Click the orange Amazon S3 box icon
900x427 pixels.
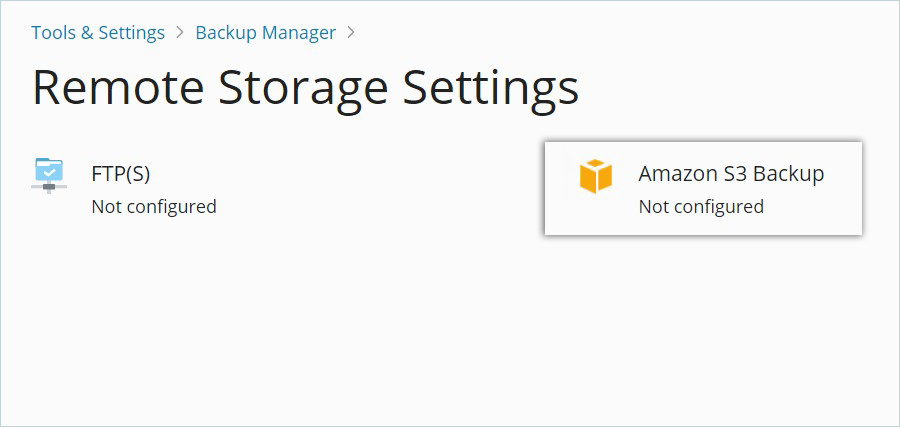tap(596, 176)
